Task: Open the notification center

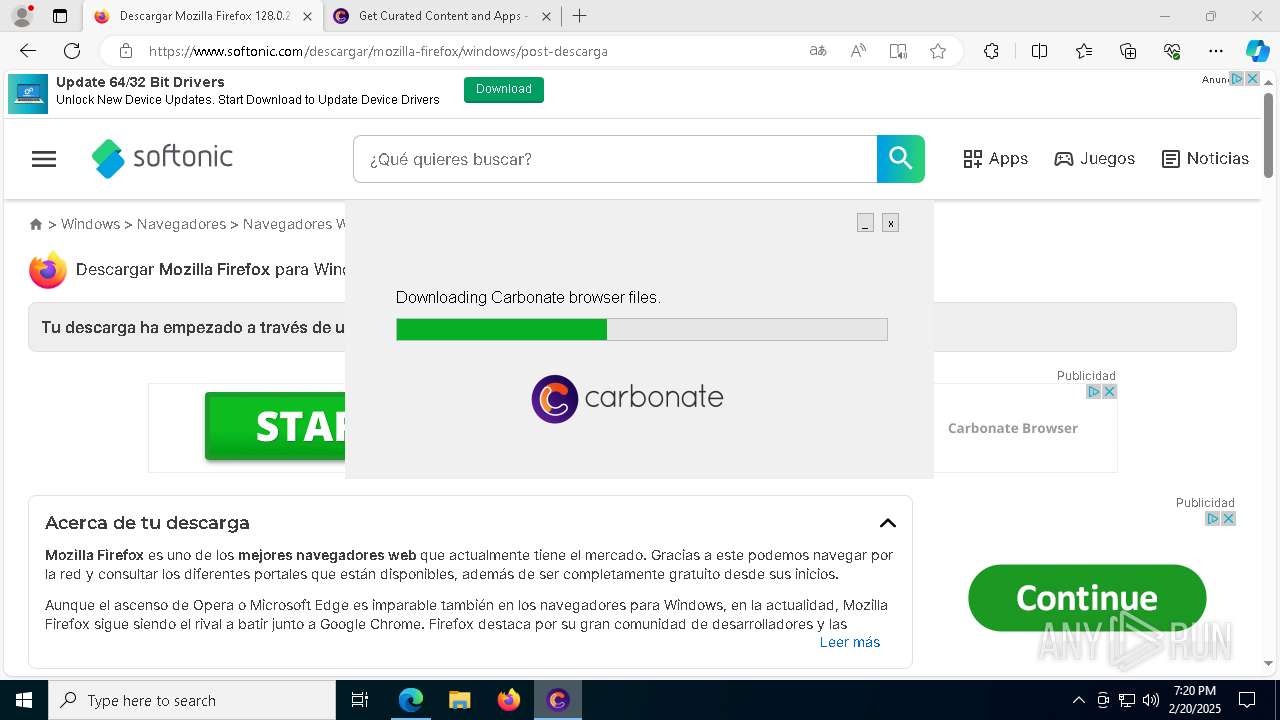Action: tap(1247, 700)
